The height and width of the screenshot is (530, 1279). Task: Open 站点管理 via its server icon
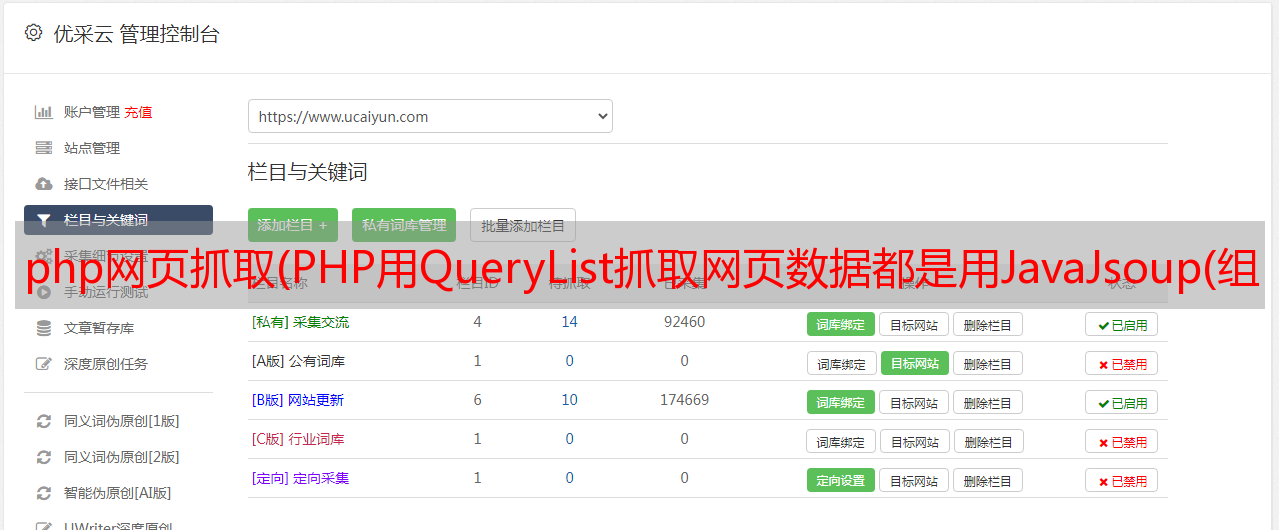(x=44, y=148)
